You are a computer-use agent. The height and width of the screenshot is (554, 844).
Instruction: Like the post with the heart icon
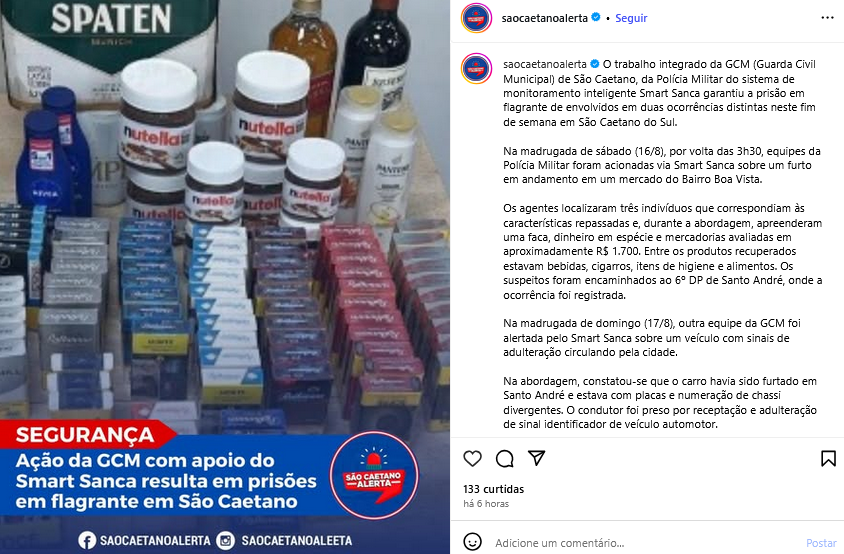point(473,459)
